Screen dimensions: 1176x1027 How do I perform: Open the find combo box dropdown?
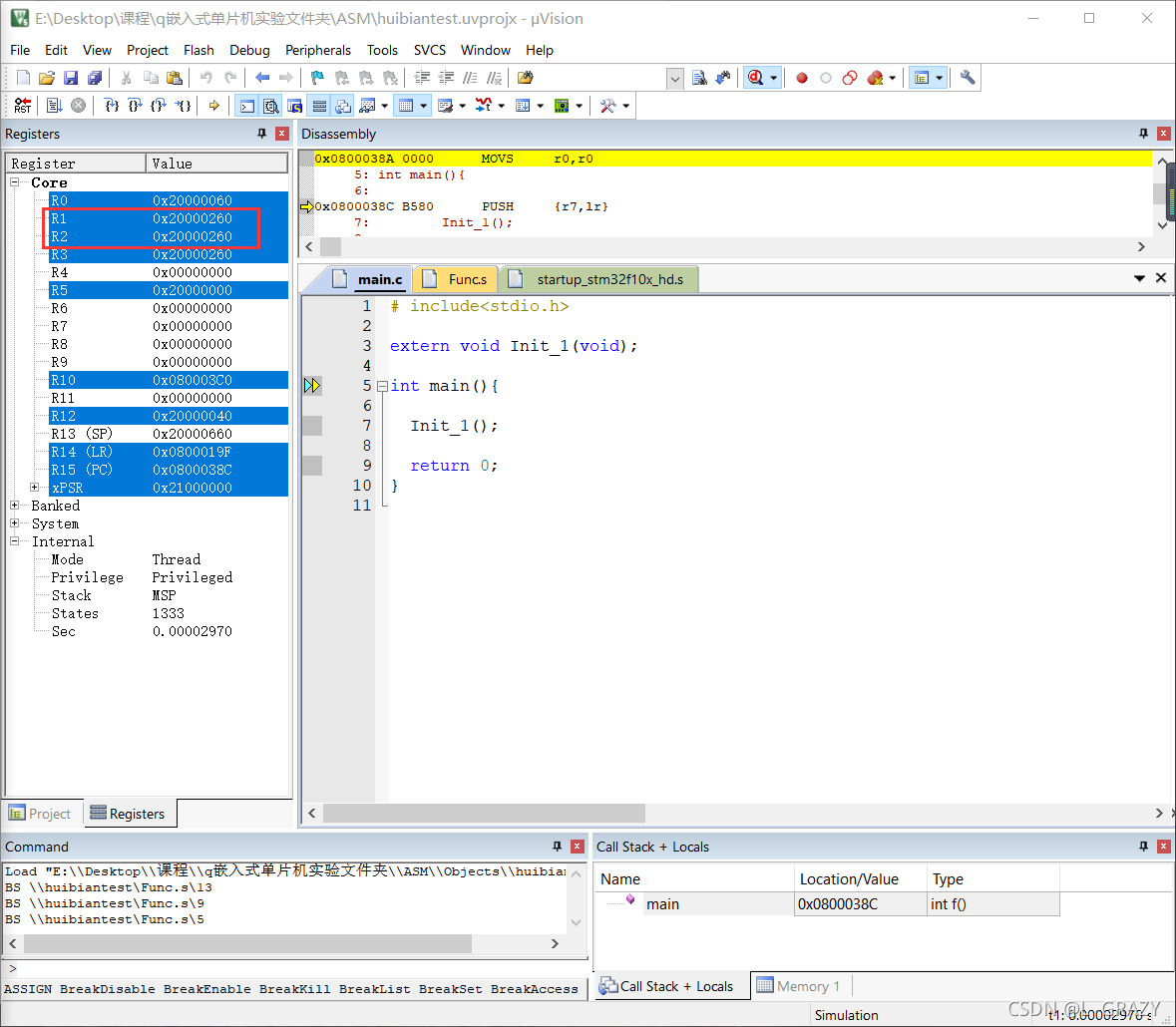[x=675, y=78]
